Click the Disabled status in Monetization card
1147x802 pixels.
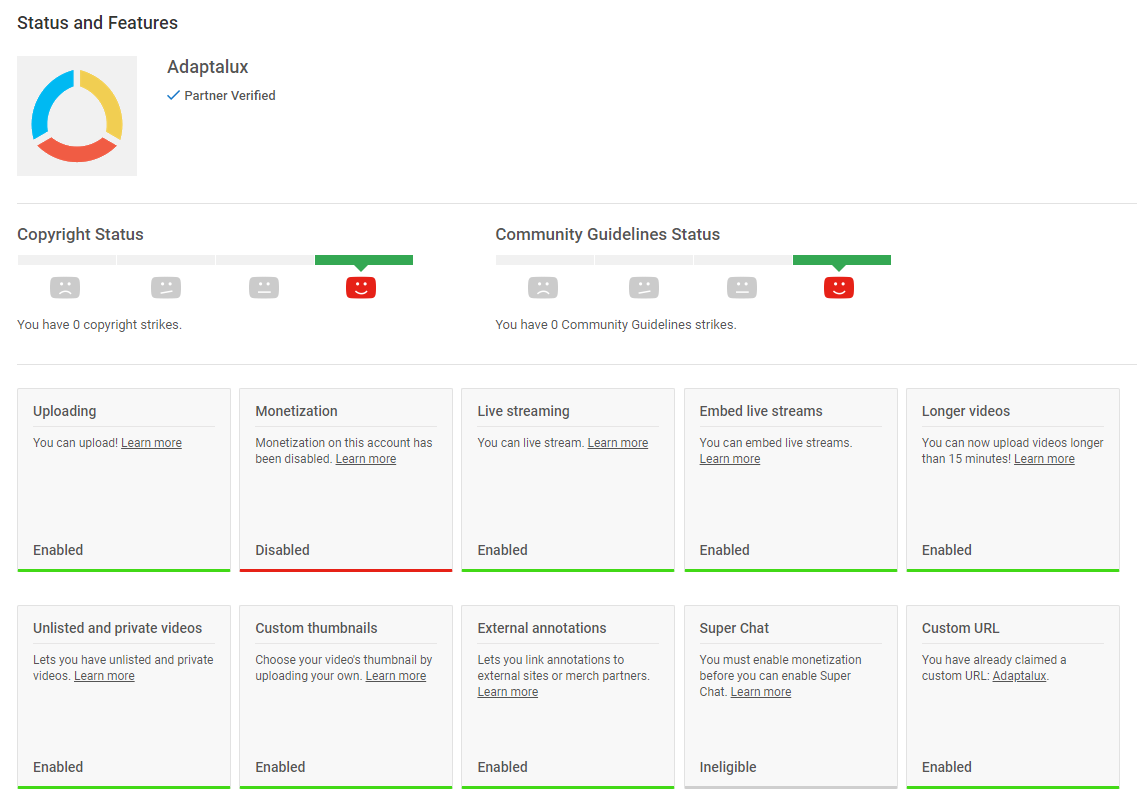click(x=282, y=550)
